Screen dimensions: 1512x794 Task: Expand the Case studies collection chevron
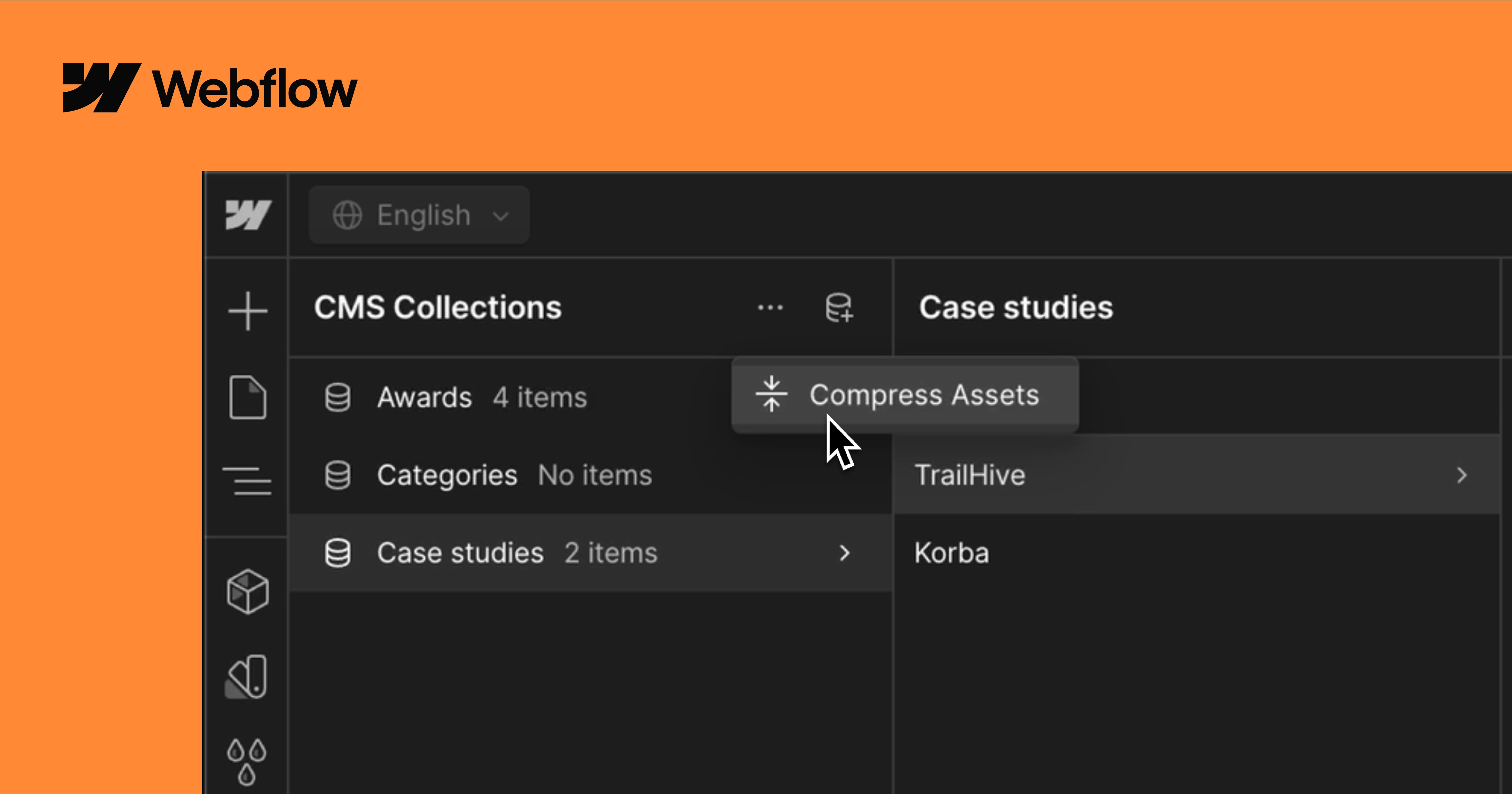tap(845, 553)
